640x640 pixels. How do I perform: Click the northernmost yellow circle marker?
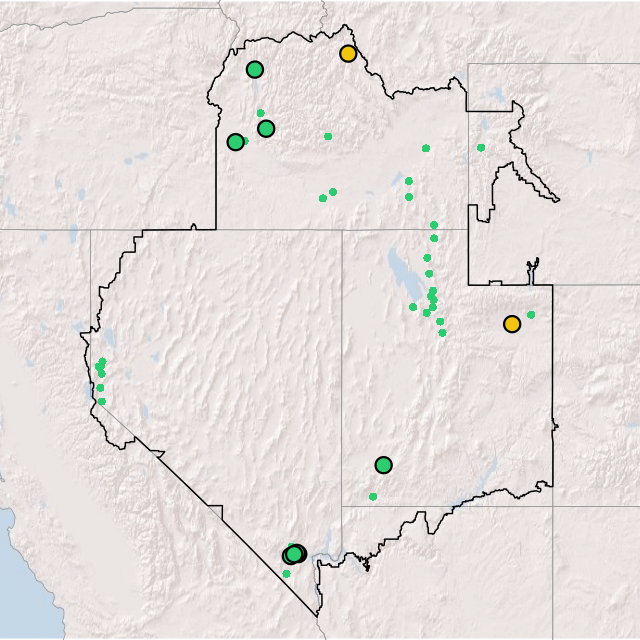348,54
